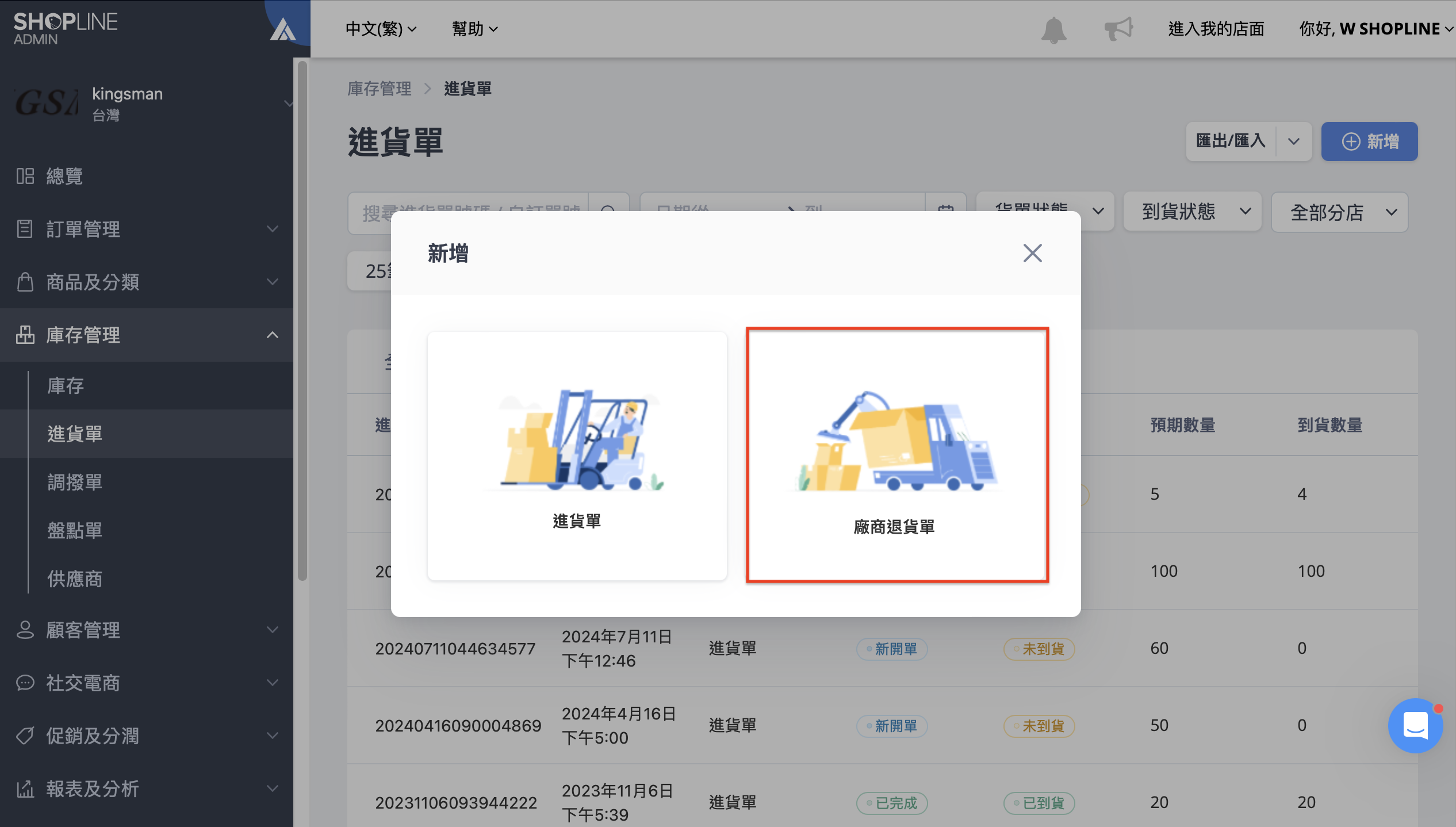This screenshot has height=827, width=1456.
Task: Open 供應商 submenu item
Action: [75, 579]
